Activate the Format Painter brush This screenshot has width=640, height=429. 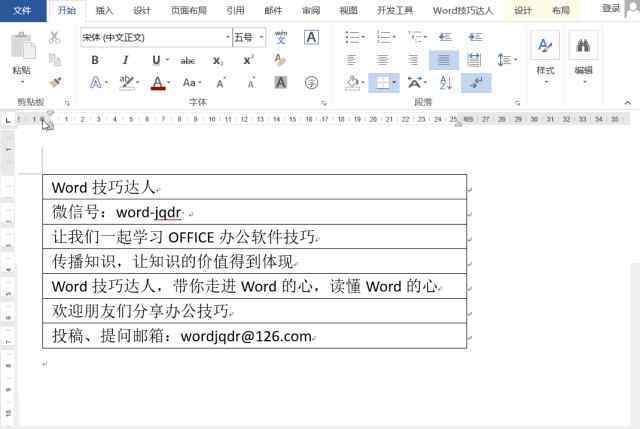tap(55, 82)
